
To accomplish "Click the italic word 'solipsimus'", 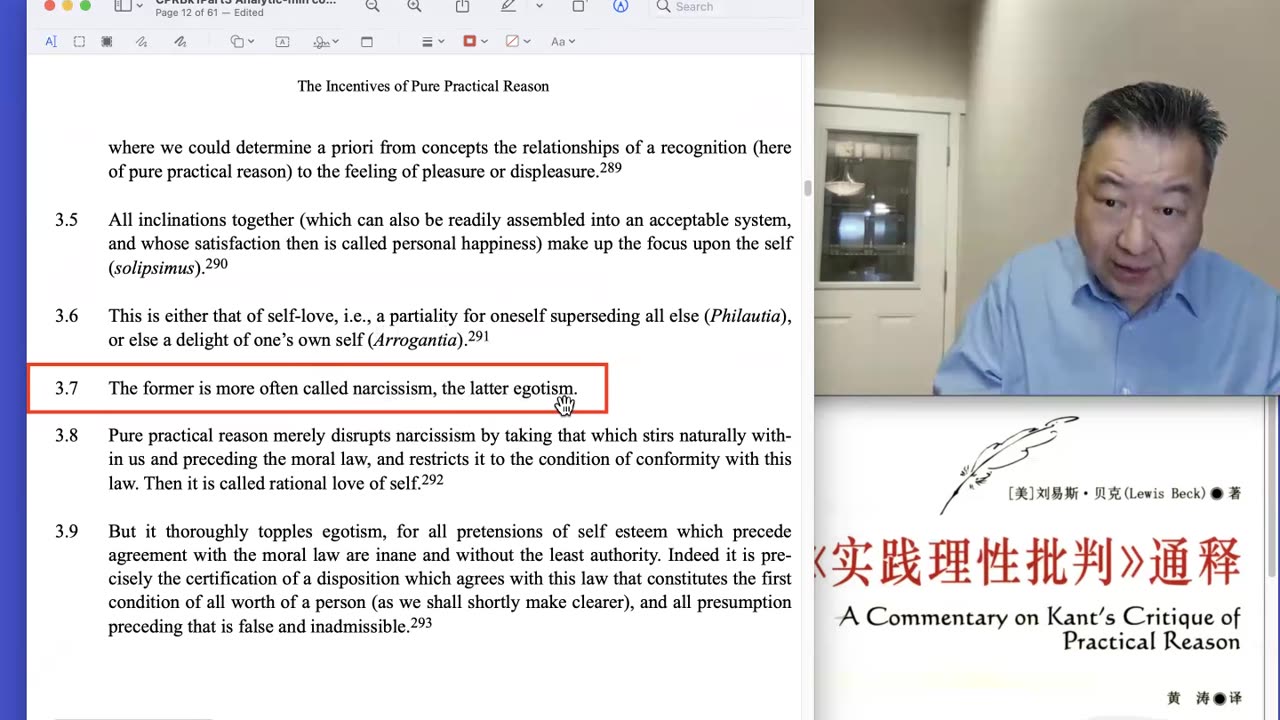I will (x=158, y=268).
